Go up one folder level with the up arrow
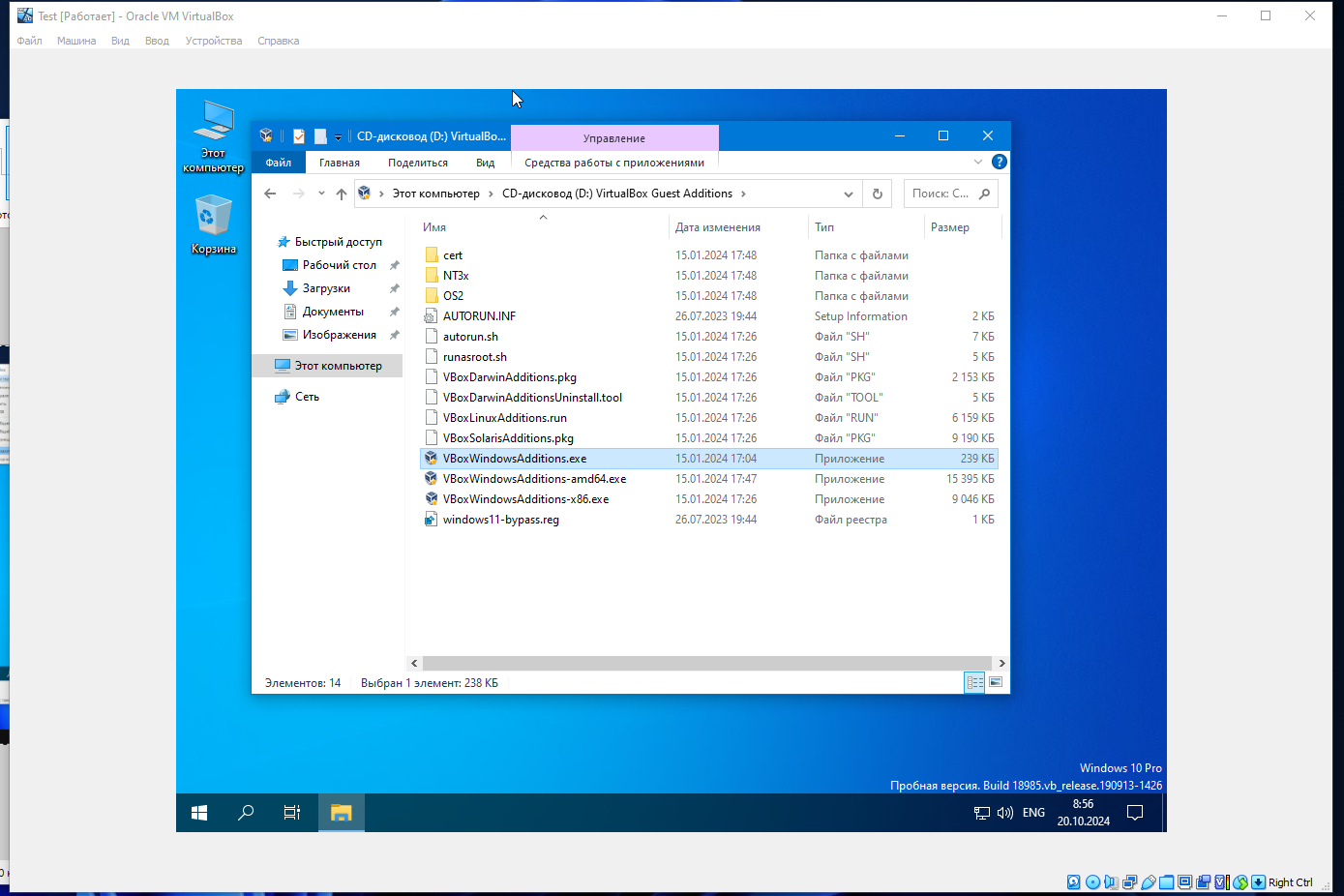This screenshot has height=896, width=1344. pyautogui.click(x=342, y=194)
